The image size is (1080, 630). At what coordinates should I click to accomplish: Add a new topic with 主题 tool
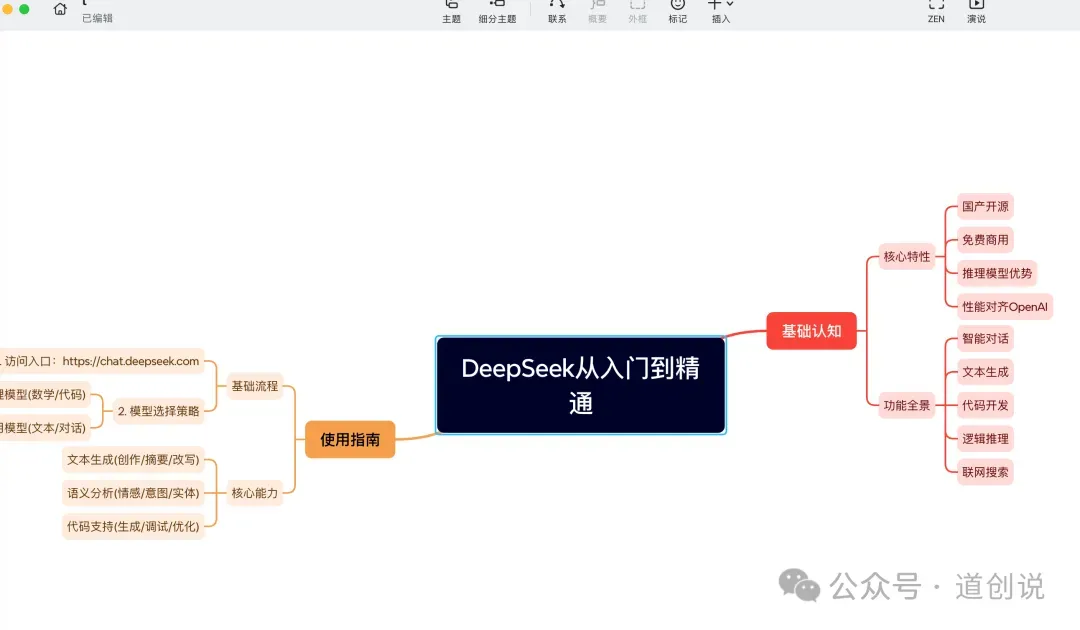451,12
